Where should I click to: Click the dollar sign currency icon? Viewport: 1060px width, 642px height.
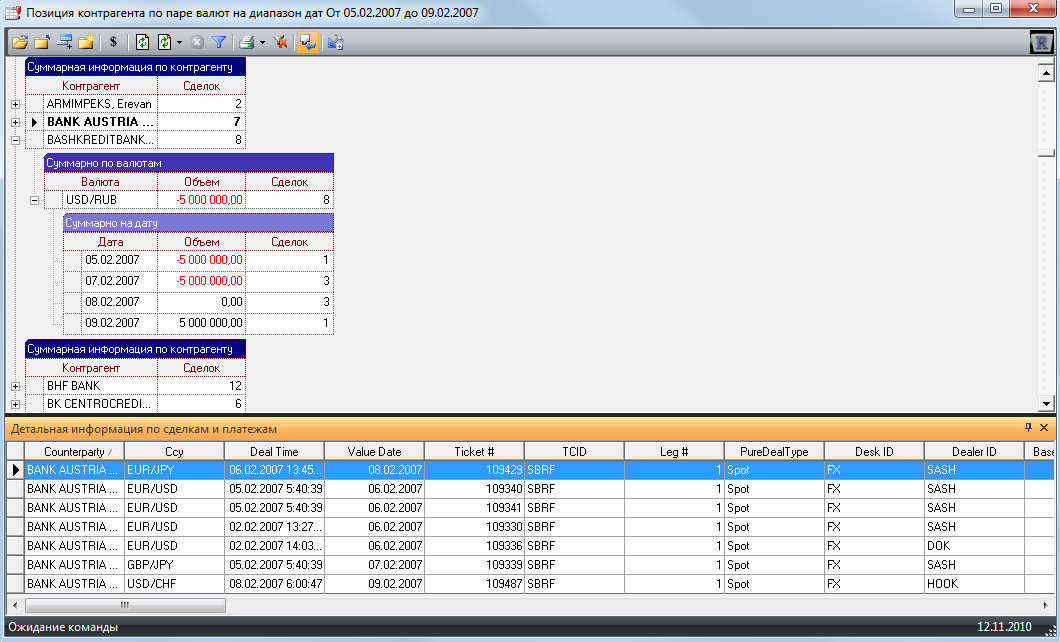tap(113, 42)
